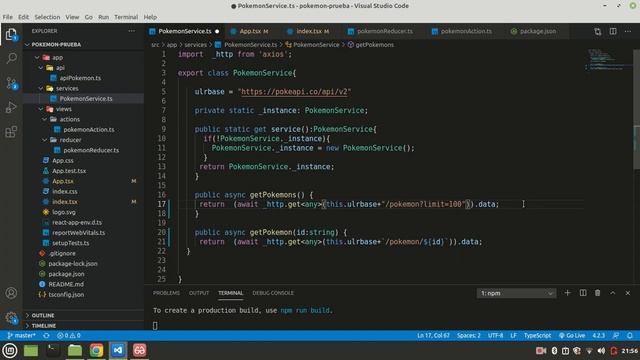Open the pokeapi.co URL link in code
Screen dimensions: 640x360
(x=294, y=92)
